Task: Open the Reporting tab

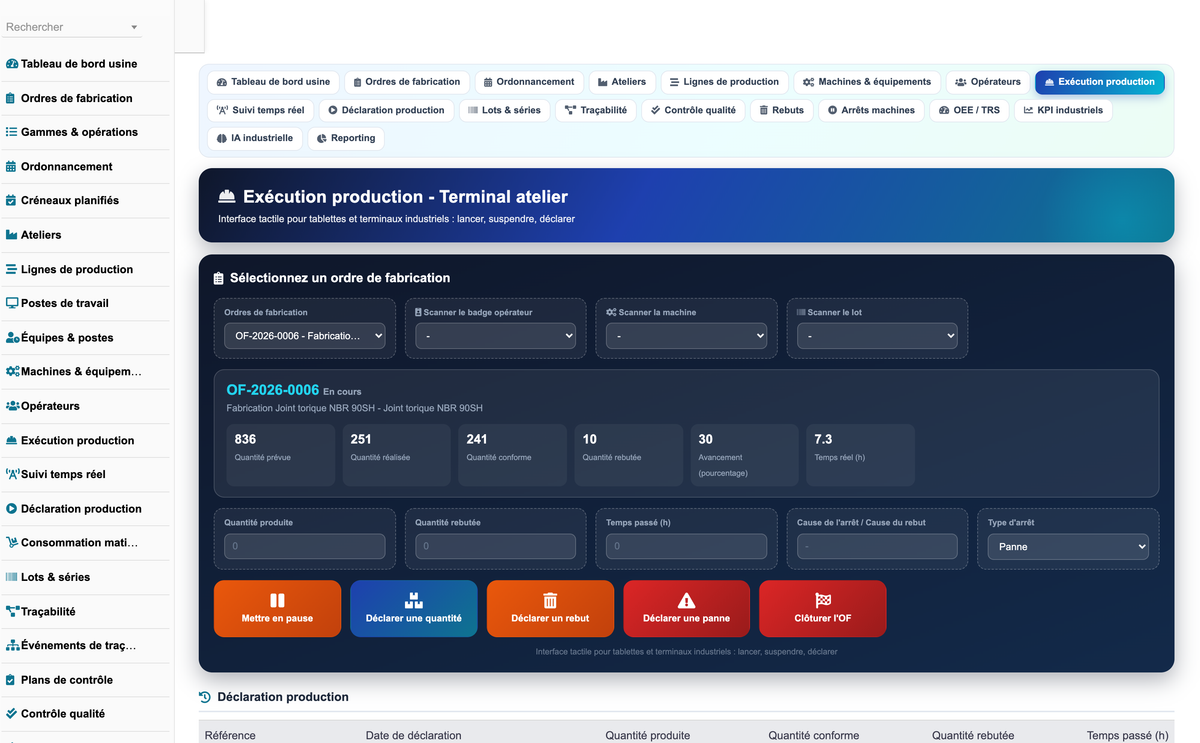Action: coord(346,138)
